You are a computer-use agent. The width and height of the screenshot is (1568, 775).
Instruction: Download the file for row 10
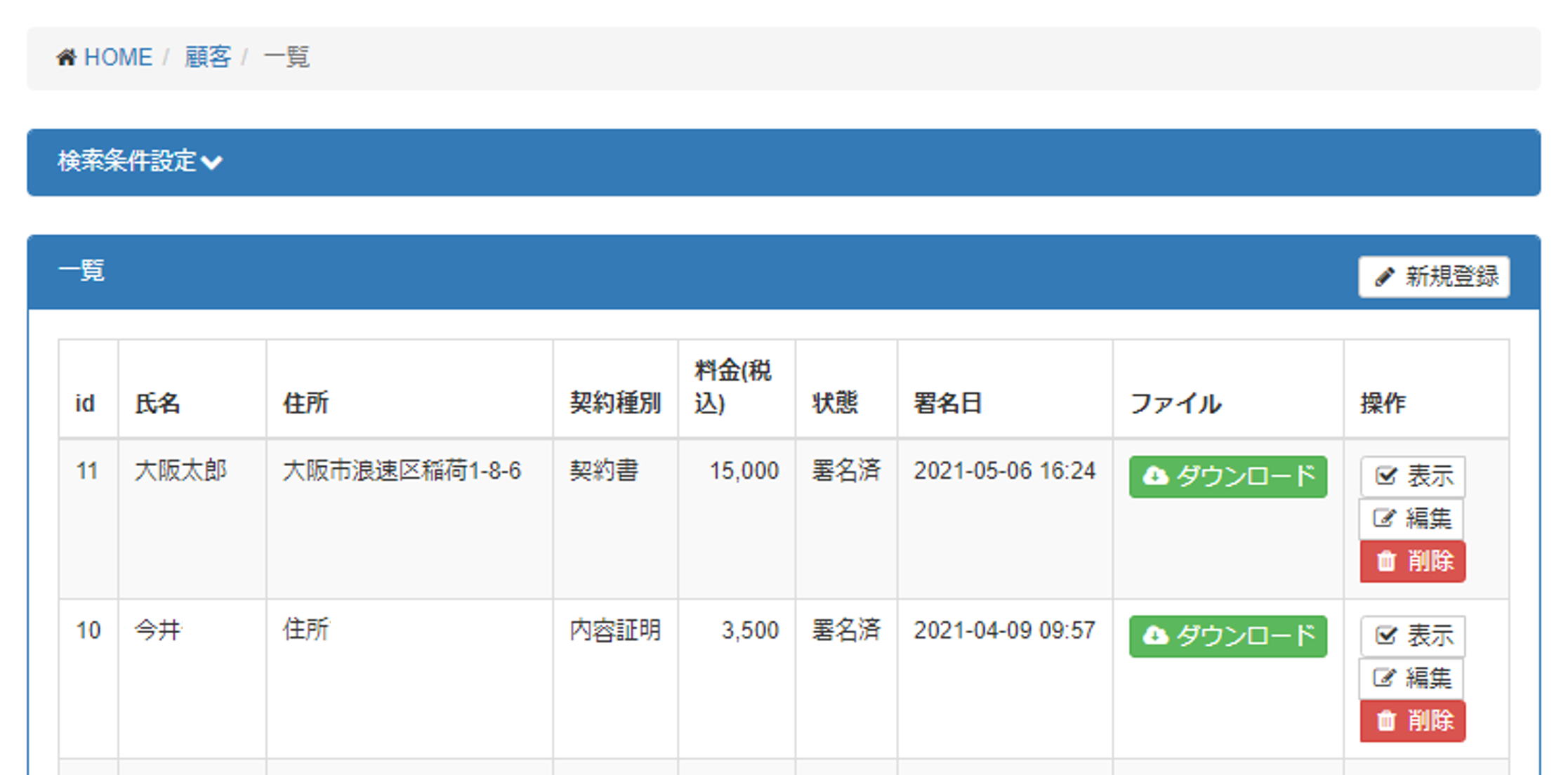(x=1228, y=636)
